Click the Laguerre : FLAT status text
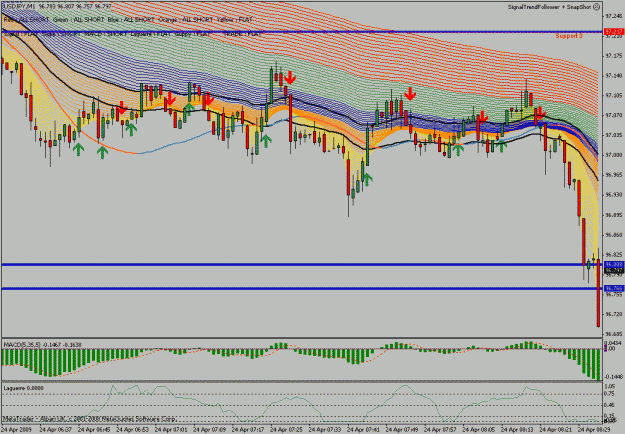 pyautogui.click(x=150, y=35)
